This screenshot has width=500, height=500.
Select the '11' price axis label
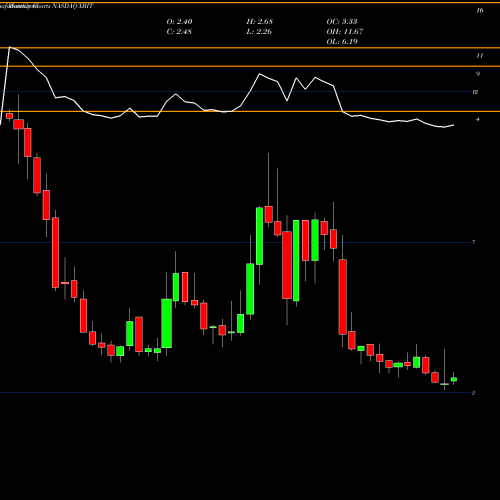480,56
